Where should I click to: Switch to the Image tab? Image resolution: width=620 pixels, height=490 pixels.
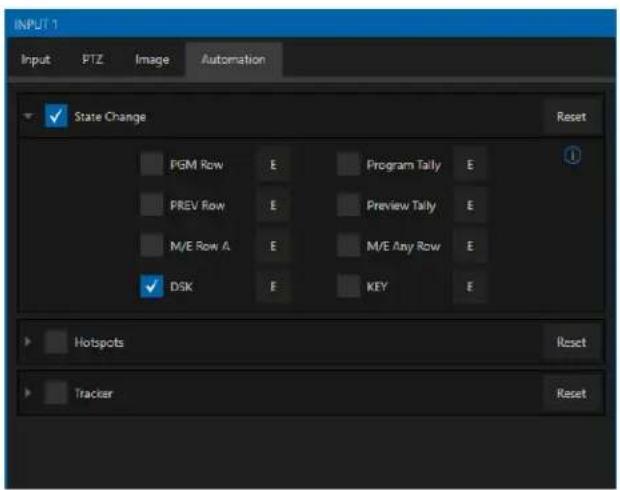(152, 60)
